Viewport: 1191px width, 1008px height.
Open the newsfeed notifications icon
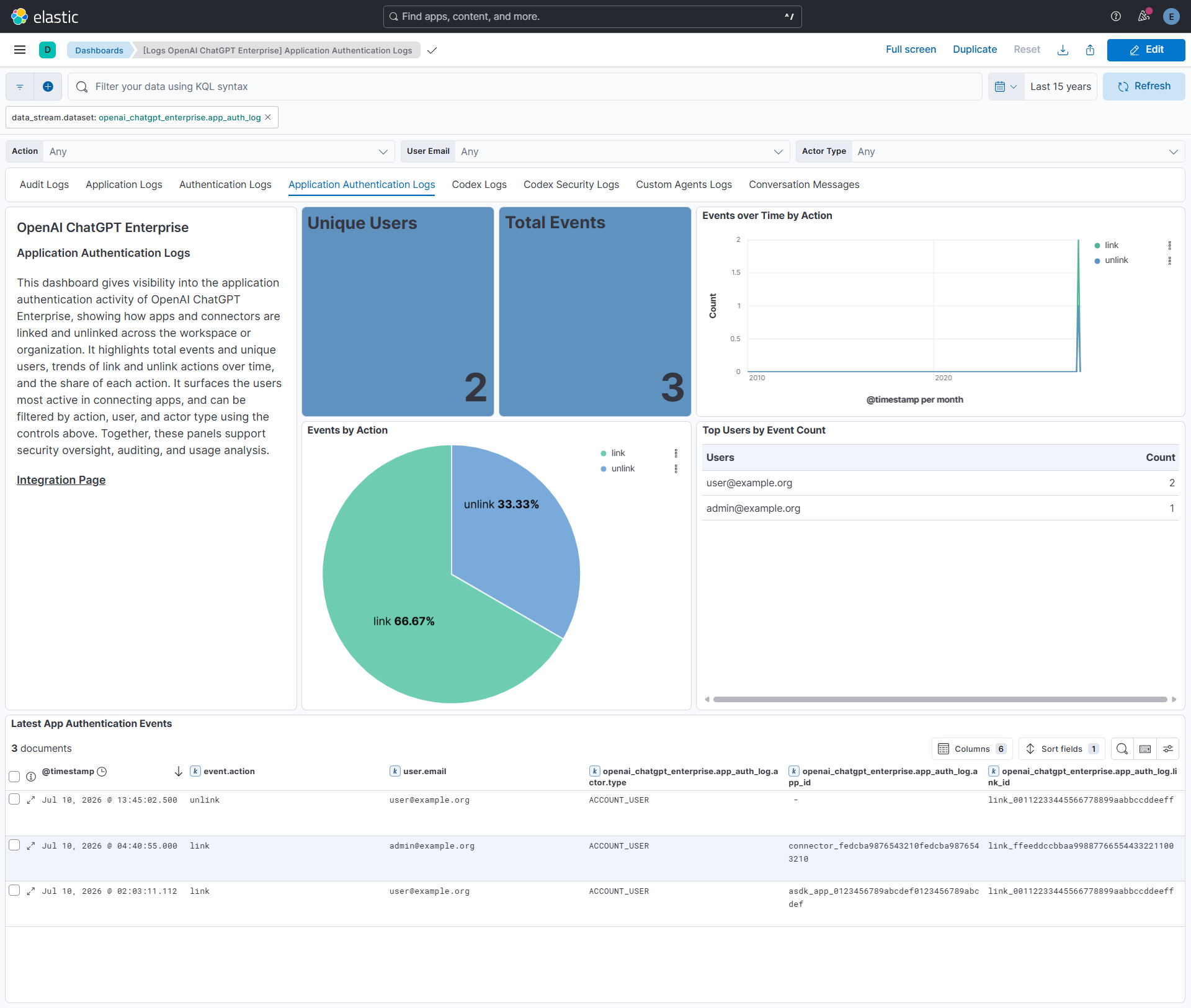[1144, 17]
